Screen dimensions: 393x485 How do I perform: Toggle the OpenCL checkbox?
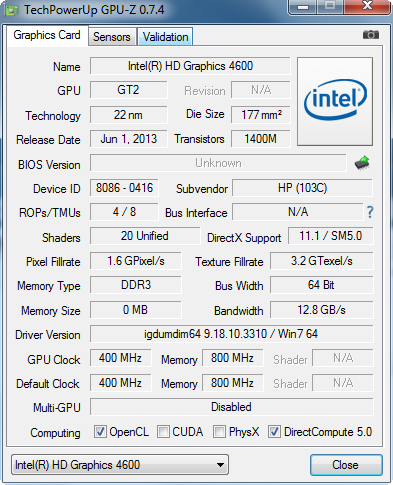[x=100, y=432]
